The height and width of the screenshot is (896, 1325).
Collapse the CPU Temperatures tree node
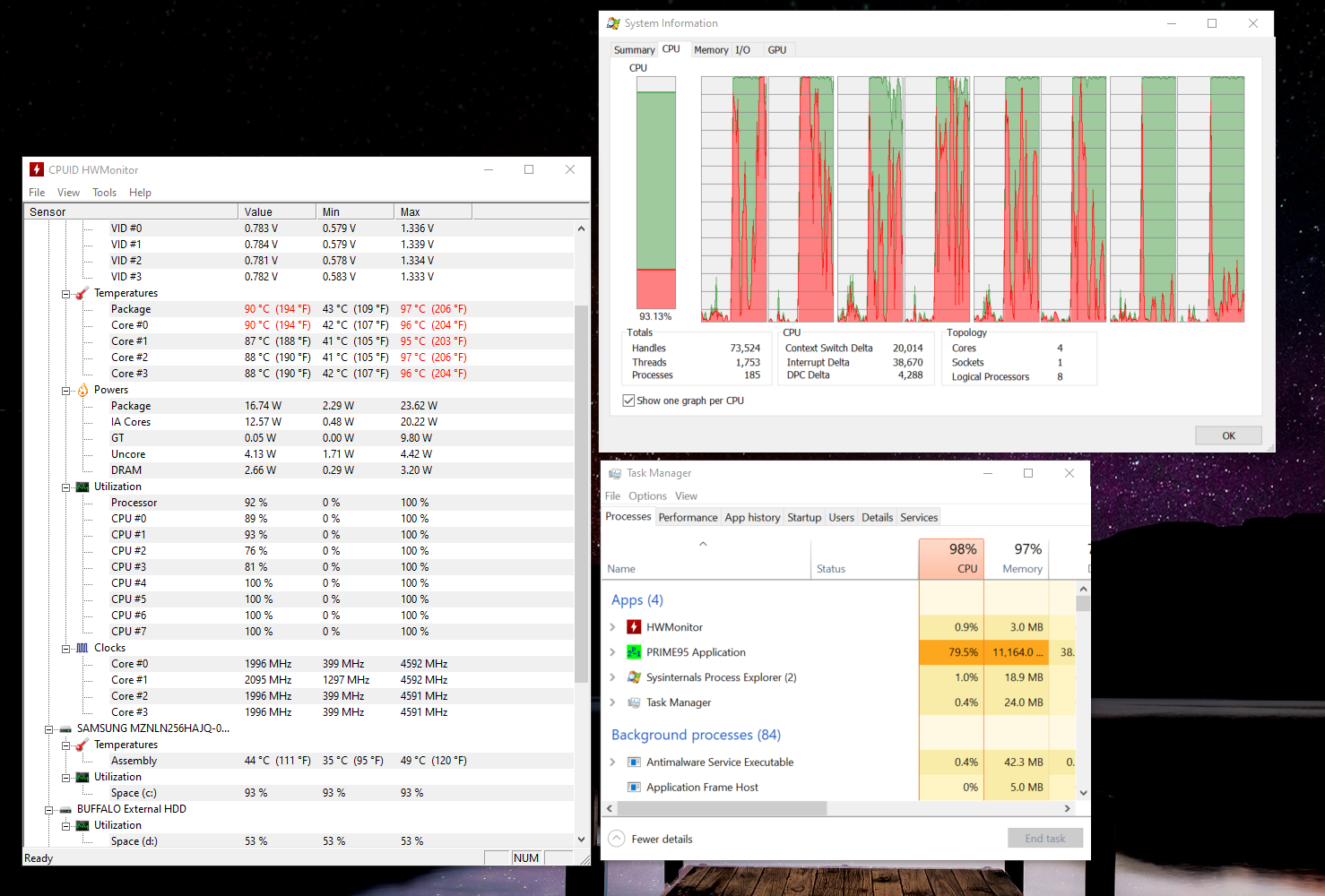(x=65, y=294)
